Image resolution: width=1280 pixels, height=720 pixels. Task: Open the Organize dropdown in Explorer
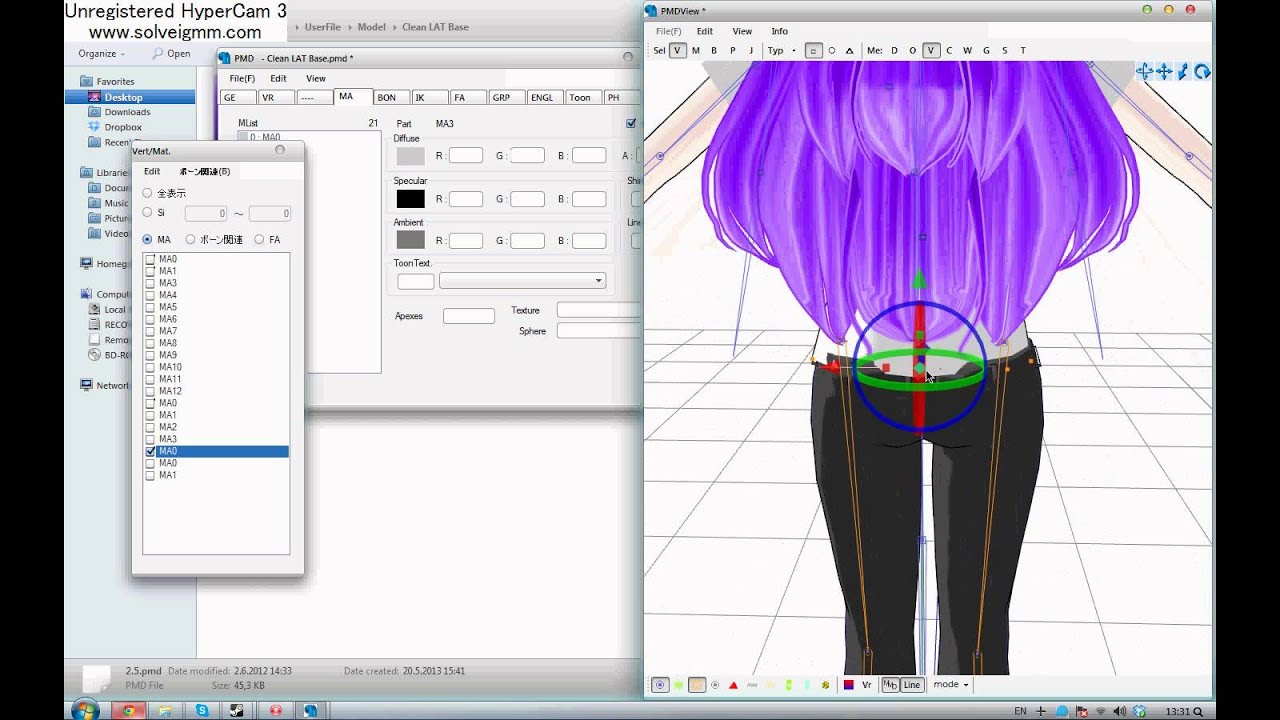click(102, 54)
